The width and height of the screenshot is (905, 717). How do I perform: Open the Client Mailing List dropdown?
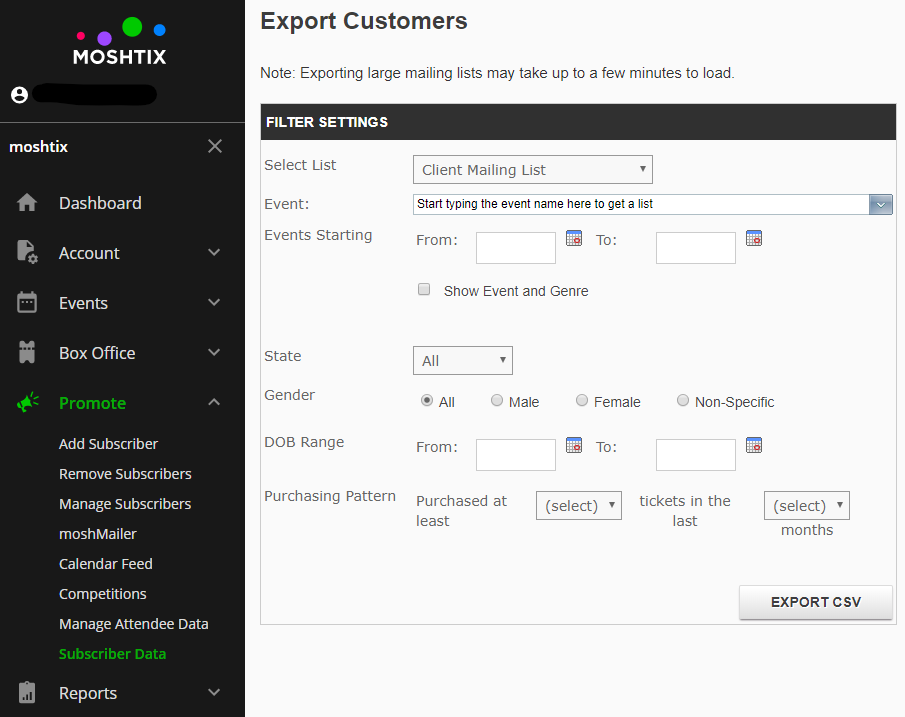pos(533,170)
